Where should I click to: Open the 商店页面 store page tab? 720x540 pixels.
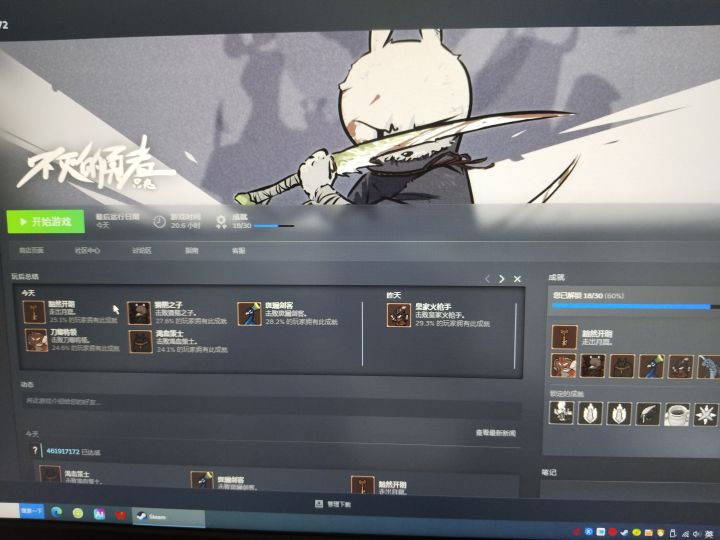pos(31,250)
